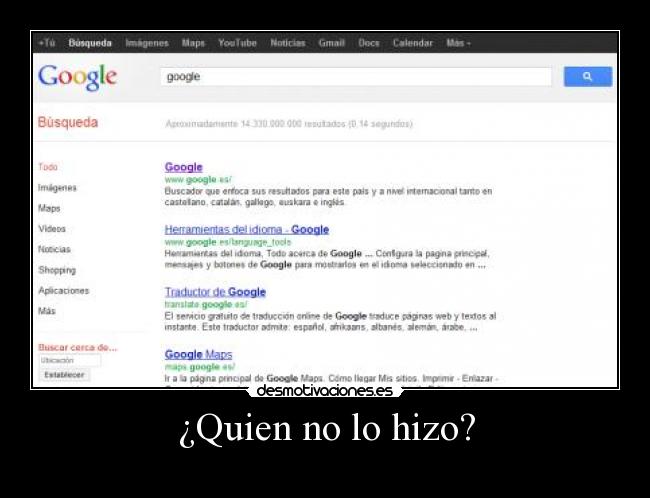This screenshot has height=498, width=650.
Task: Click the www.google.es/ green URL
Action: [198, 180]
